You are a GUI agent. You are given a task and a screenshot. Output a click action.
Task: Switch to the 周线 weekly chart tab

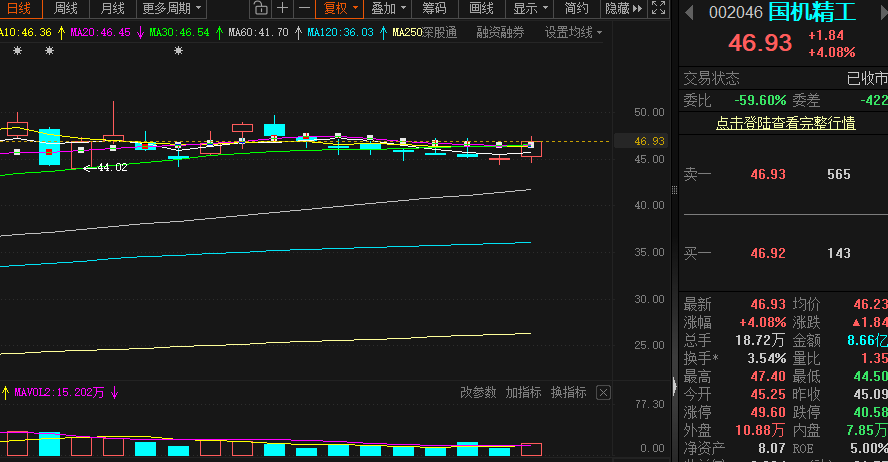point(66,8)
